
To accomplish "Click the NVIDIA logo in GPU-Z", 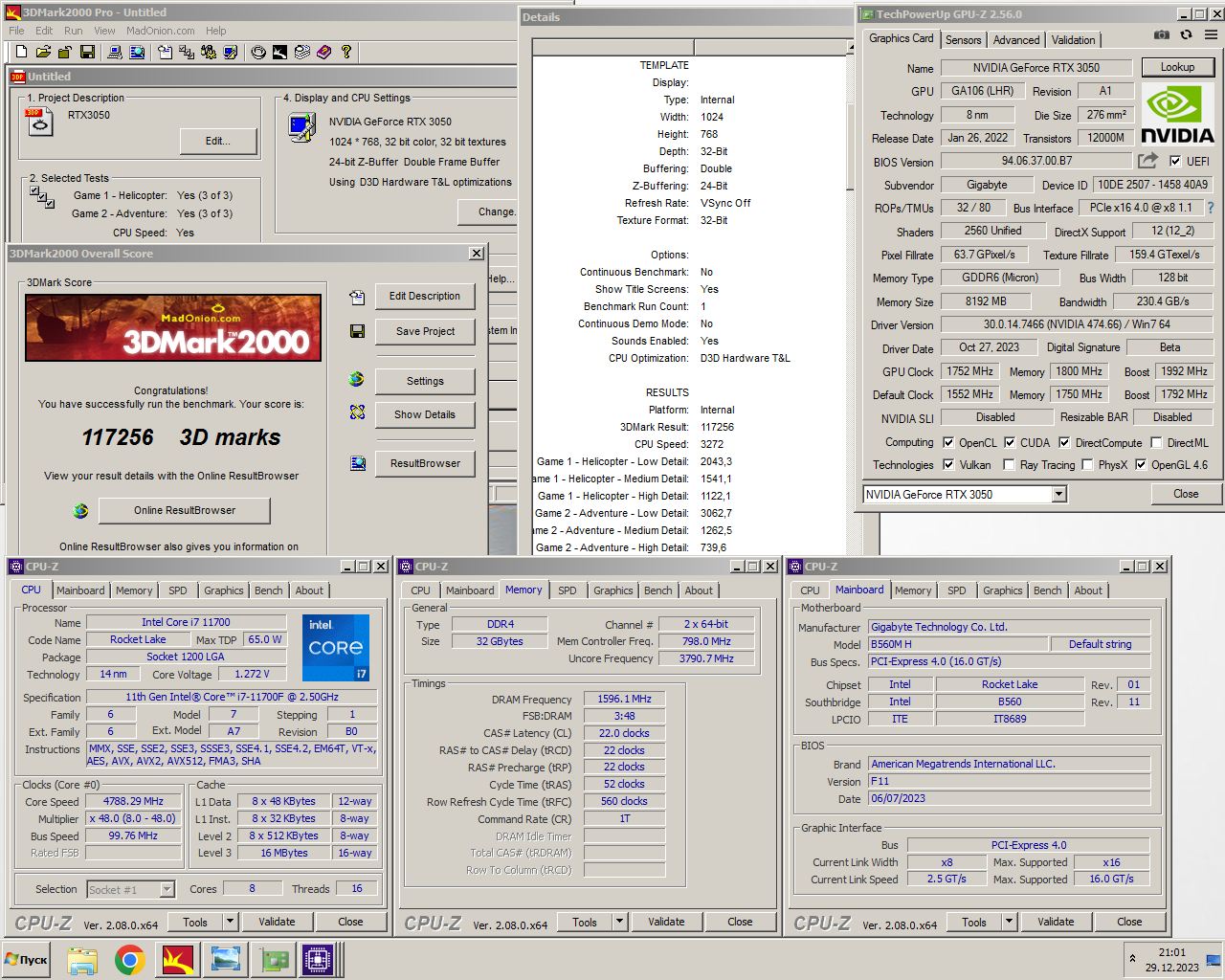I will [1177, 115].
